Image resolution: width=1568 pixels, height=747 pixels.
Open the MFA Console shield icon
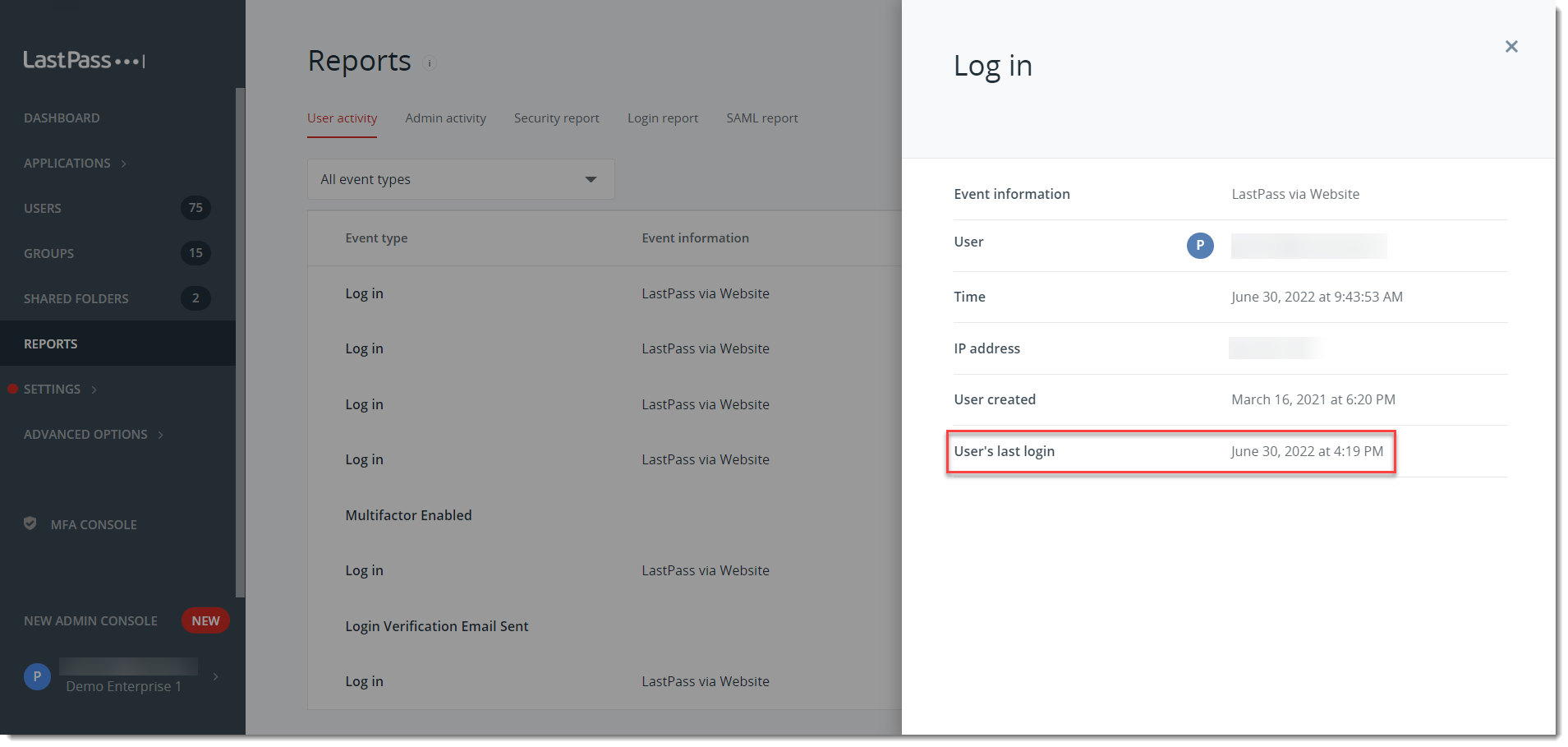(30, 523)
